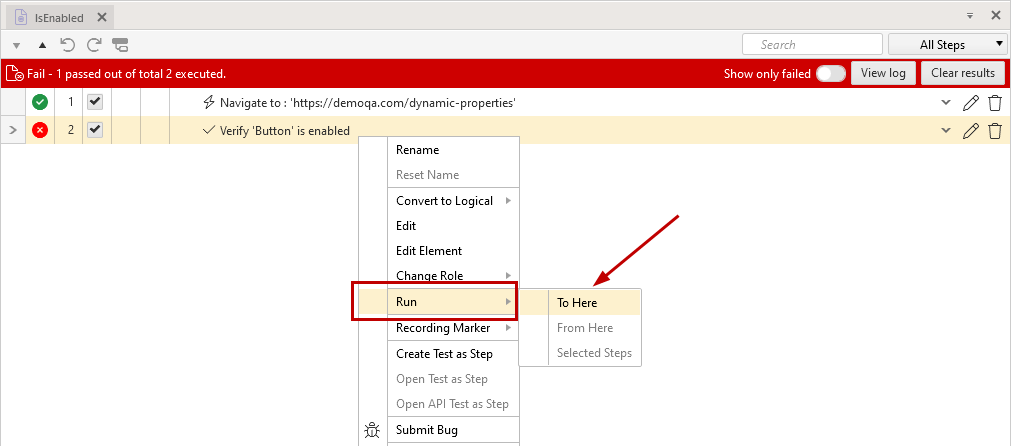1011x446 pixels.
Task: Click the 'Fail - 1 passed' status text
Action: 126,73
